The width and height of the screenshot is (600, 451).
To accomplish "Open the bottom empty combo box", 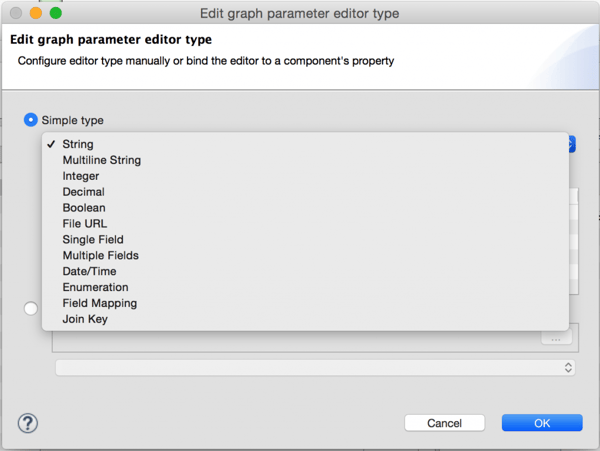I will click(x=315, y=368).
